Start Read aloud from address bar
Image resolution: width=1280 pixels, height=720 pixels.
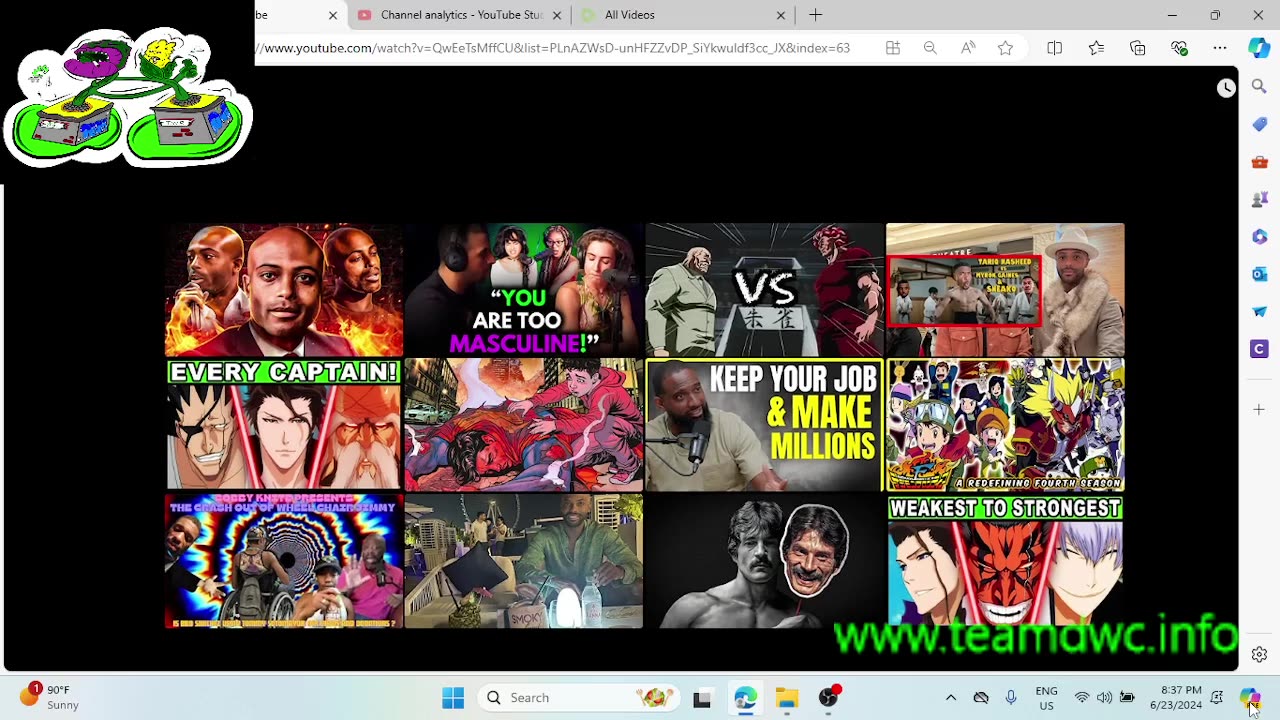(968, 48)
